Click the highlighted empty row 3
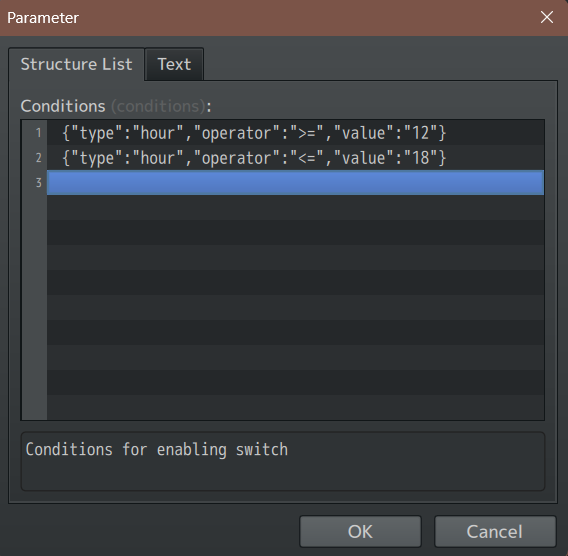Viewport: 568px width, 556px height. pyautogui.click(x=295, y=183)
